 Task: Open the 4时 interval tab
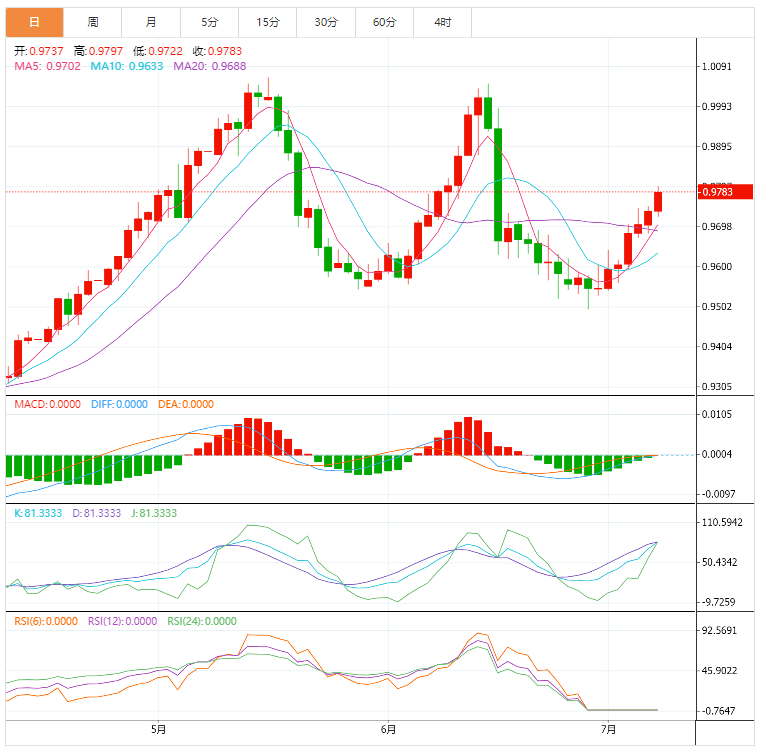[442, 22]
